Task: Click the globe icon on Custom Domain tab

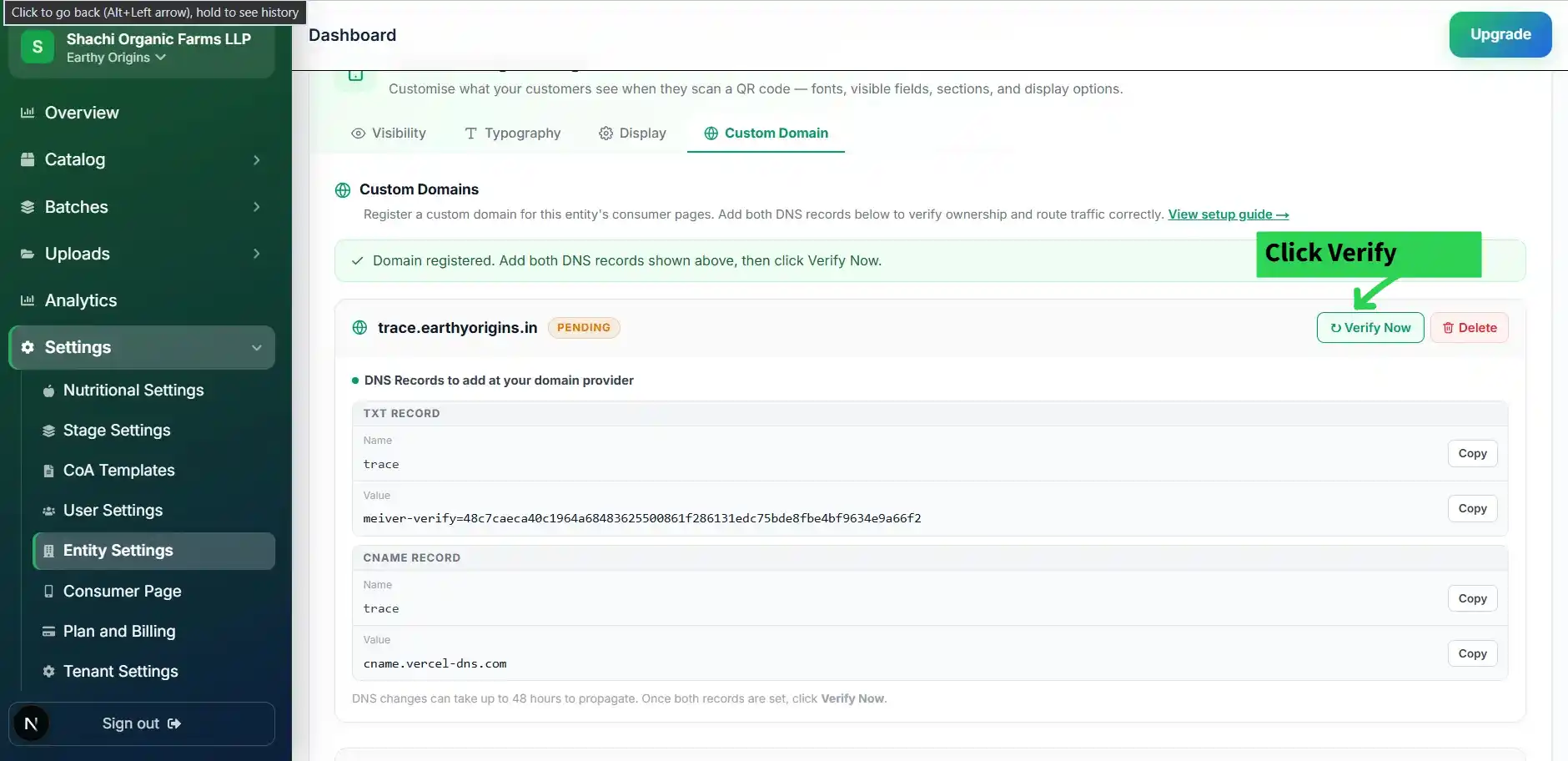Action: point(711,134)
